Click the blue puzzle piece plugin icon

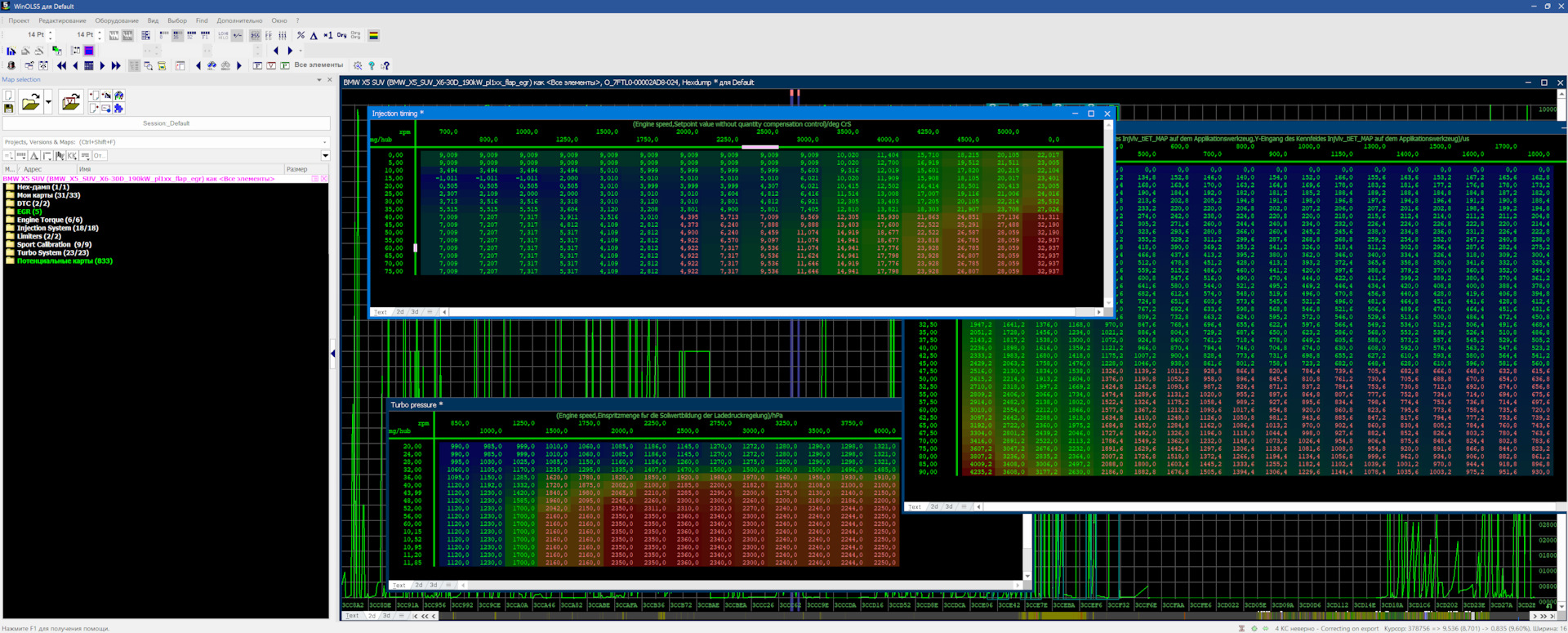118,108
